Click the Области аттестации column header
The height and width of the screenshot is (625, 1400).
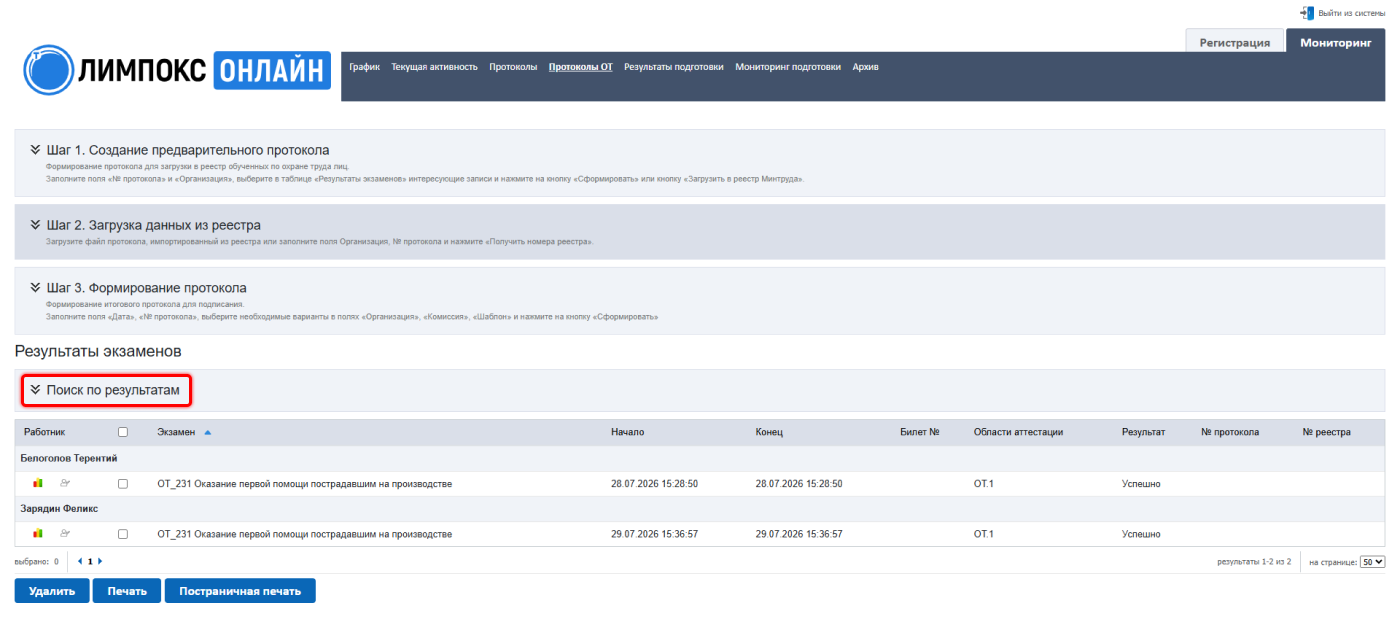click(1018, 433)
